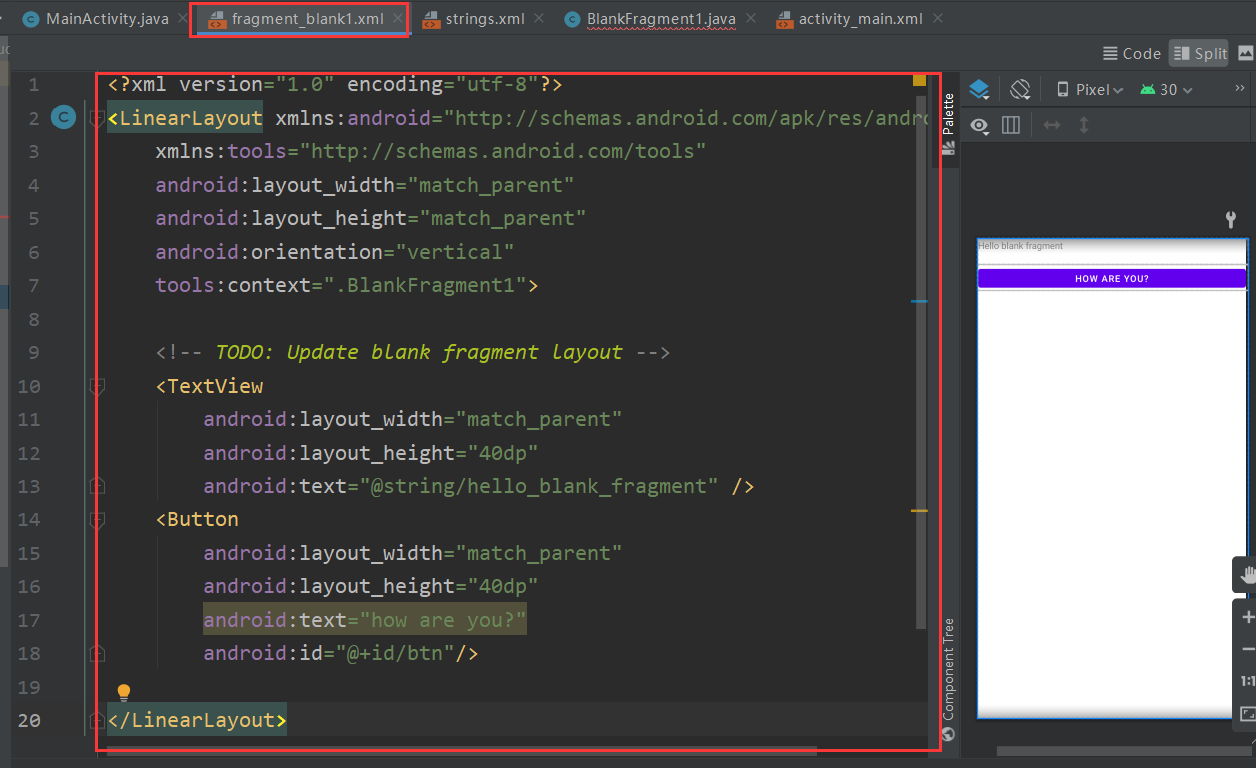Click the xmlns:tools attribute line
The width and height of the screenshot is (1256, 768).
(x=431, y=152)
